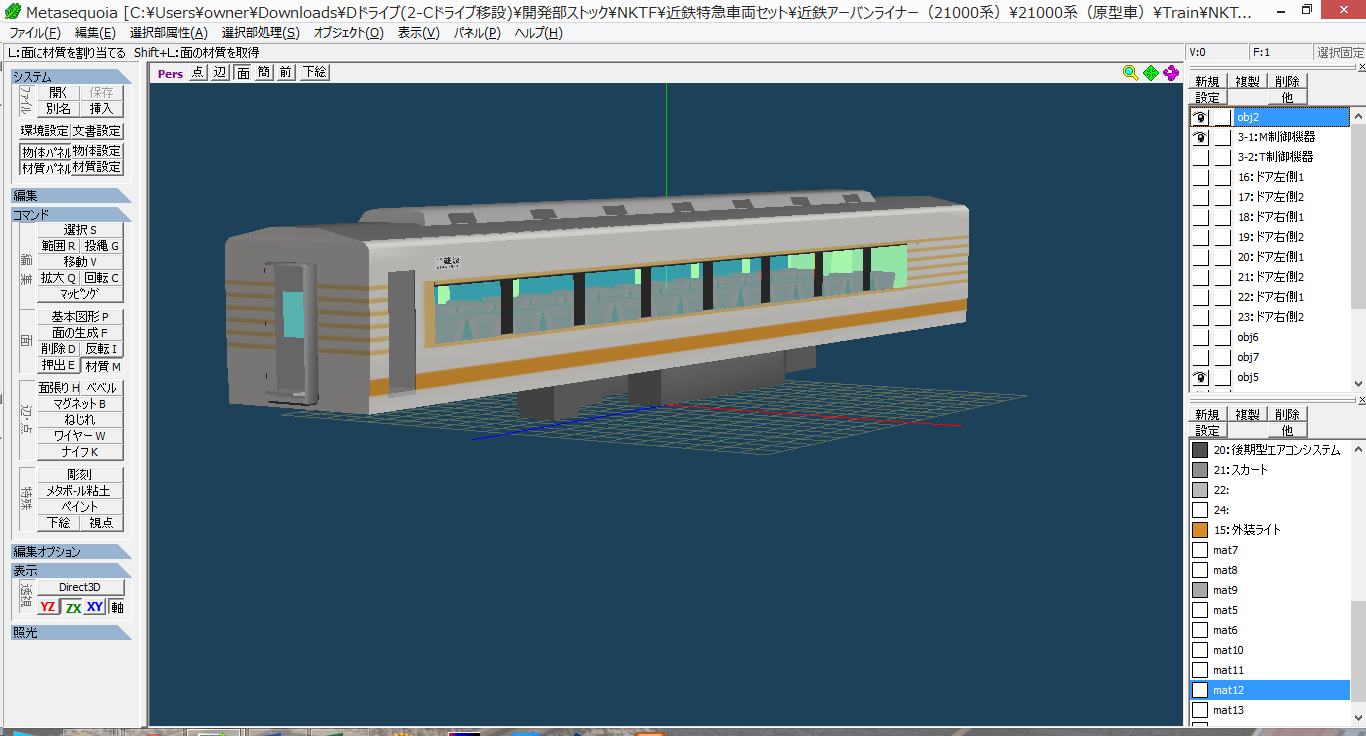Select 面張り H fill face tool
This screenshot has width=1366, height=736.
tap(59, 388)
